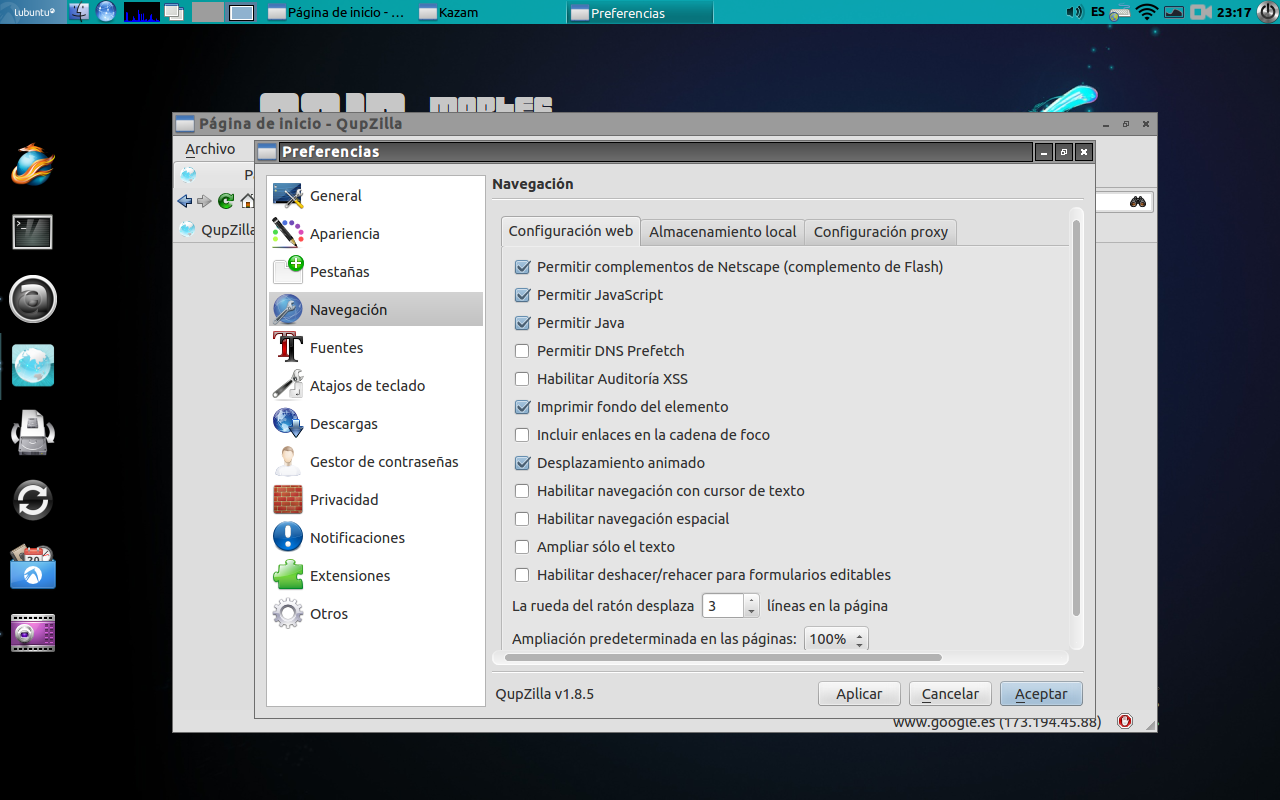The height and width of the screenshot is (800, 1280).
Task: Click the QupZilla reload icon
Action: click(x=226, y=201)
